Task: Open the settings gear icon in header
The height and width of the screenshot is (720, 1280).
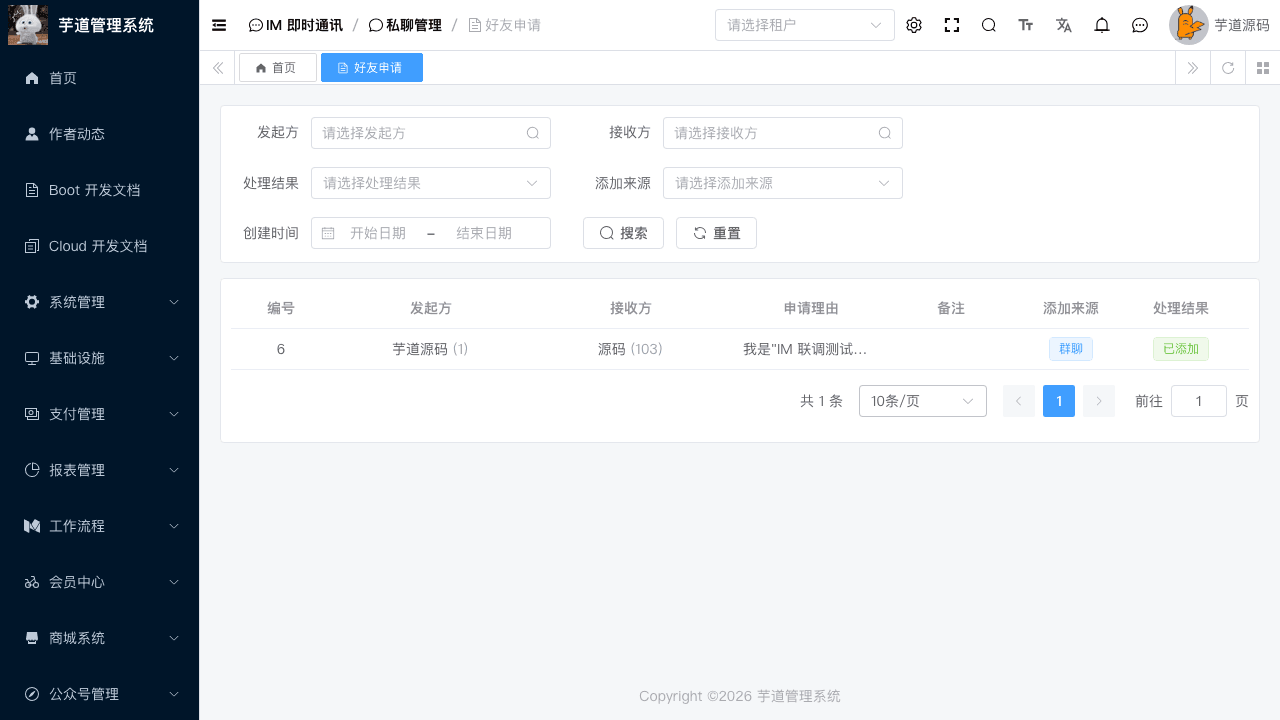Action: [x=914, y=25]
